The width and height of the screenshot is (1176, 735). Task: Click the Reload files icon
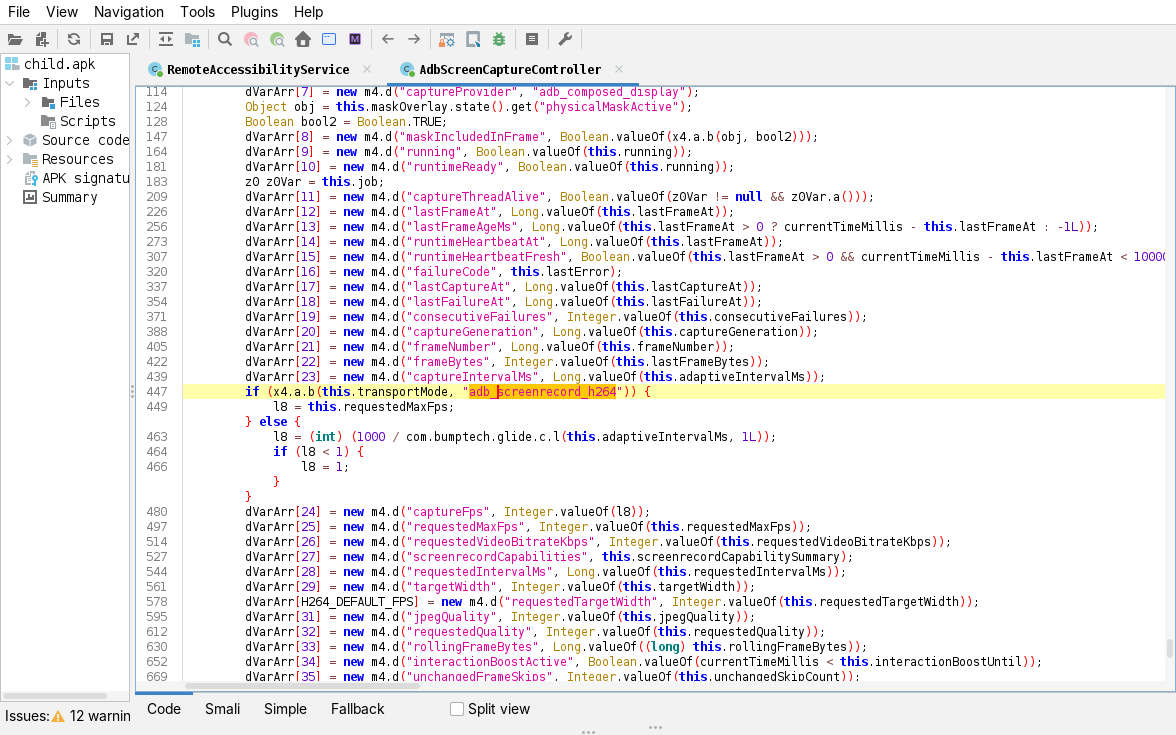coord(74,40)
